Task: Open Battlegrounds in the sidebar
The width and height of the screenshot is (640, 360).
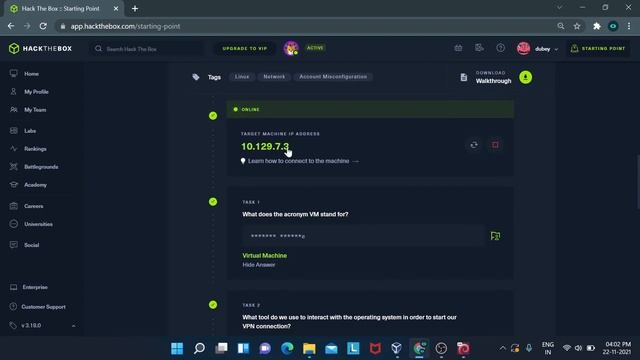Action: [x=41, y=167]
